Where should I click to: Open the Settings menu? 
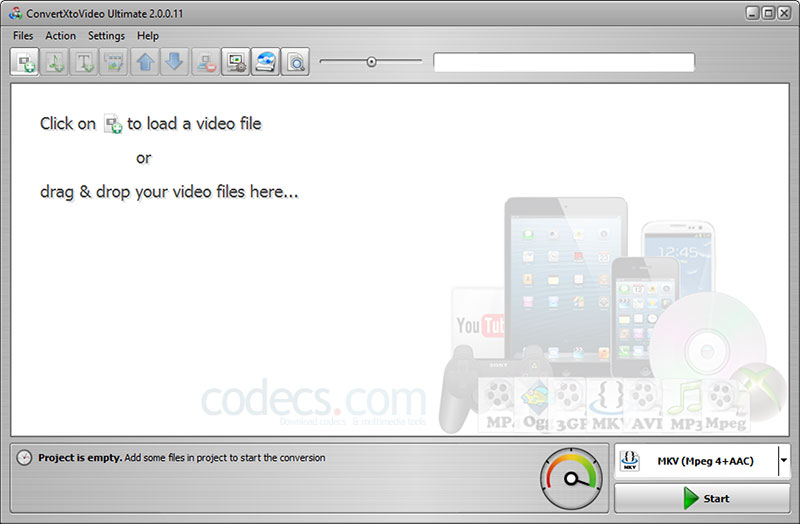click(x=106, y=36)
